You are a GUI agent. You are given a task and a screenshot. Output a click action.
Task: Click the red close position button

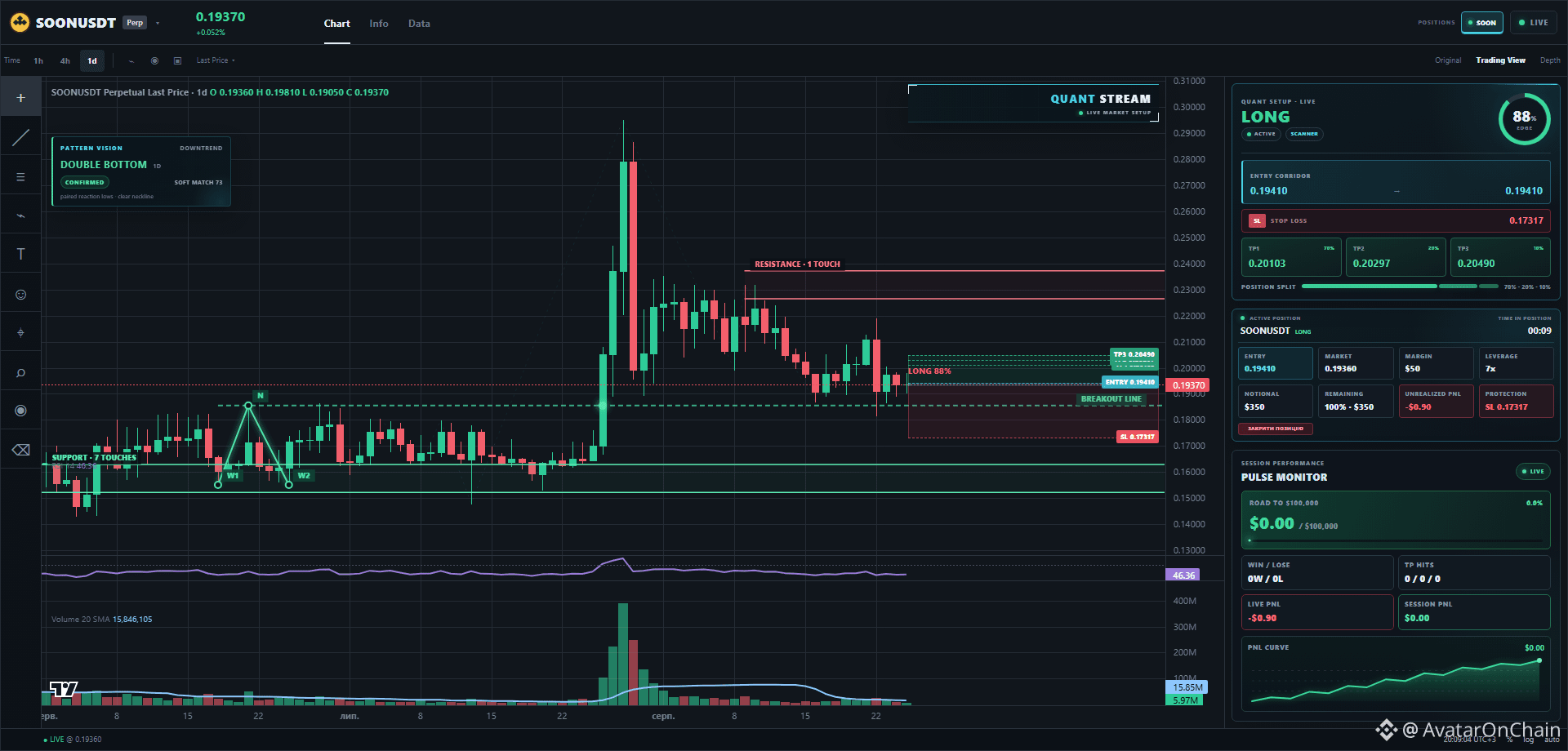(1276, 429)
